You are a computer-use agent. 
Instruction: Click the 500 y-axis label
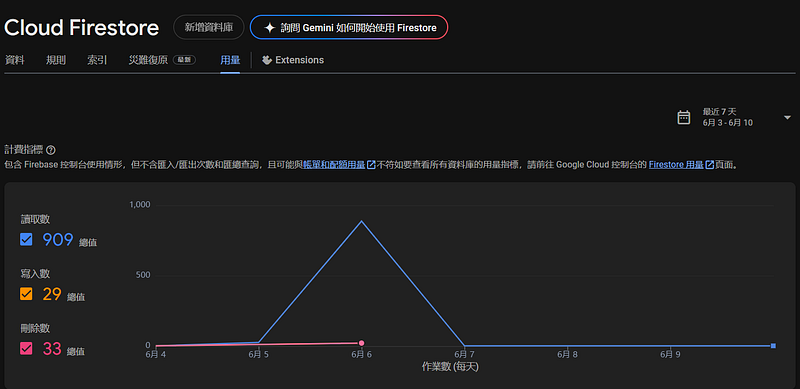[x=143, y=276]
